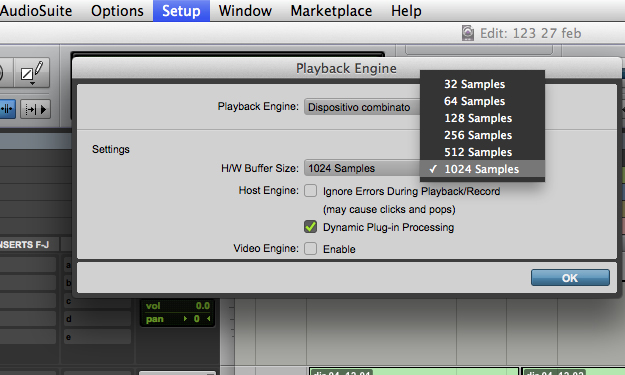625x375 pixels.
Task: Uncheck Dynamic Plug-in Processing
Action: coord(311,227)
